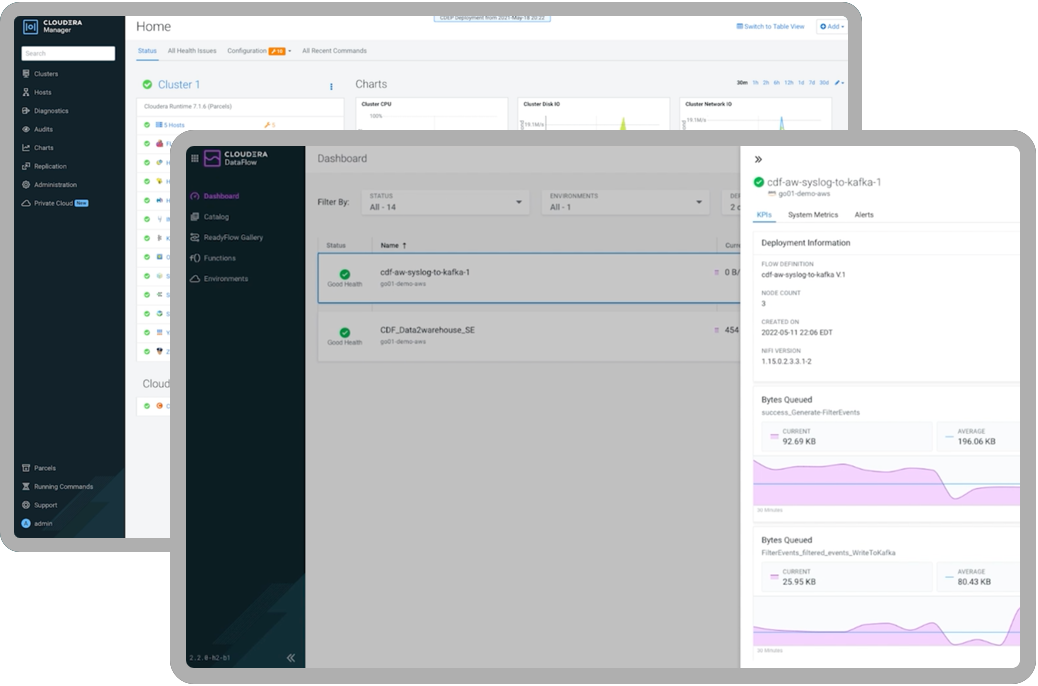Click the 5 Hosts wrench warning

point(269,125)
